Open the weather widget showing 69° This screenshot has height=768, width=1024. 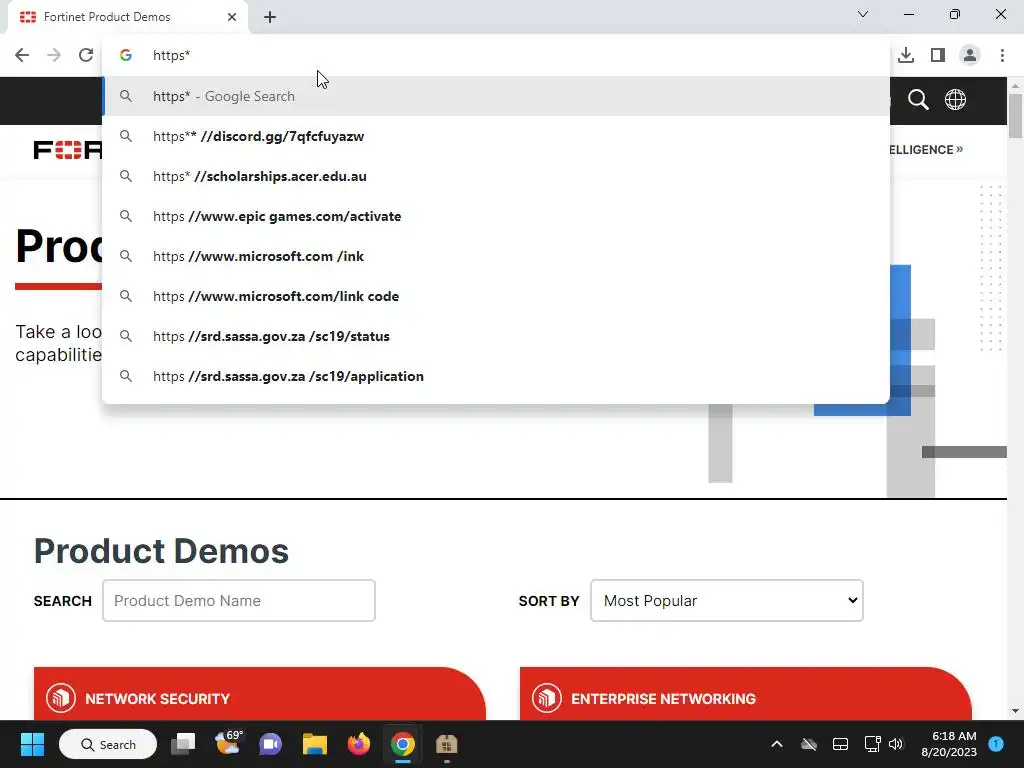pyautogui.click(x=228, y=743)
